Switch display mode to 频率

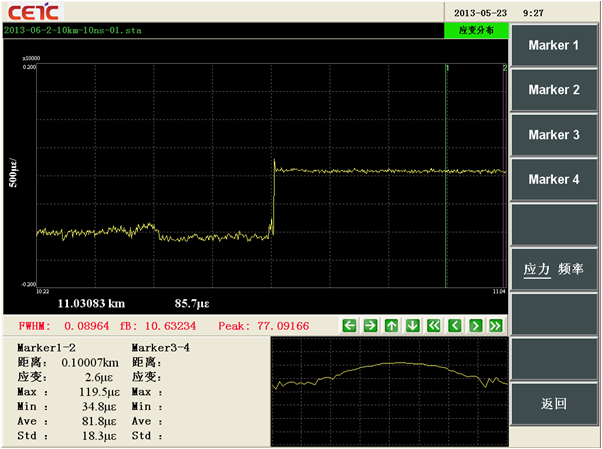pyautogui.click(x=570, y=270)
